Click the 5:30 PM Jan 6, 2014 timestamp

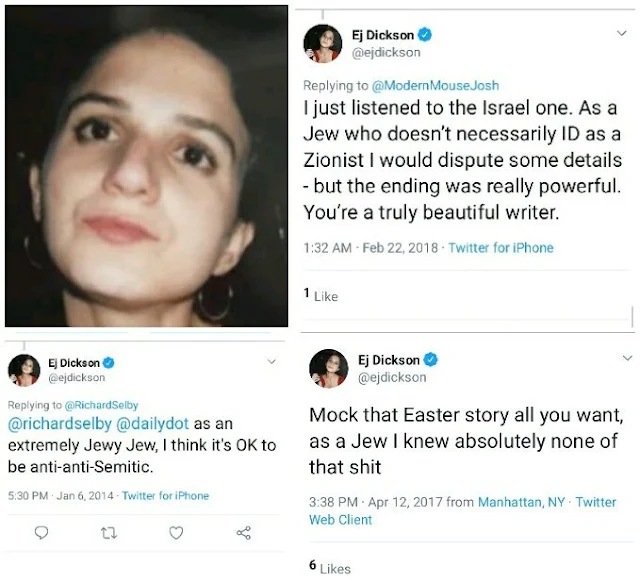coord(58,495)
